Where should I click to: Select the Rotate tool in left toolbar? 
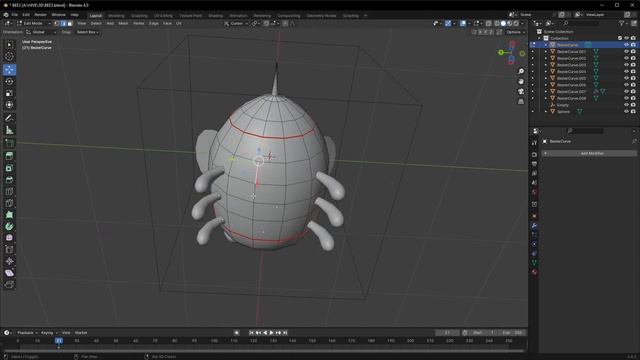point(9,81)
